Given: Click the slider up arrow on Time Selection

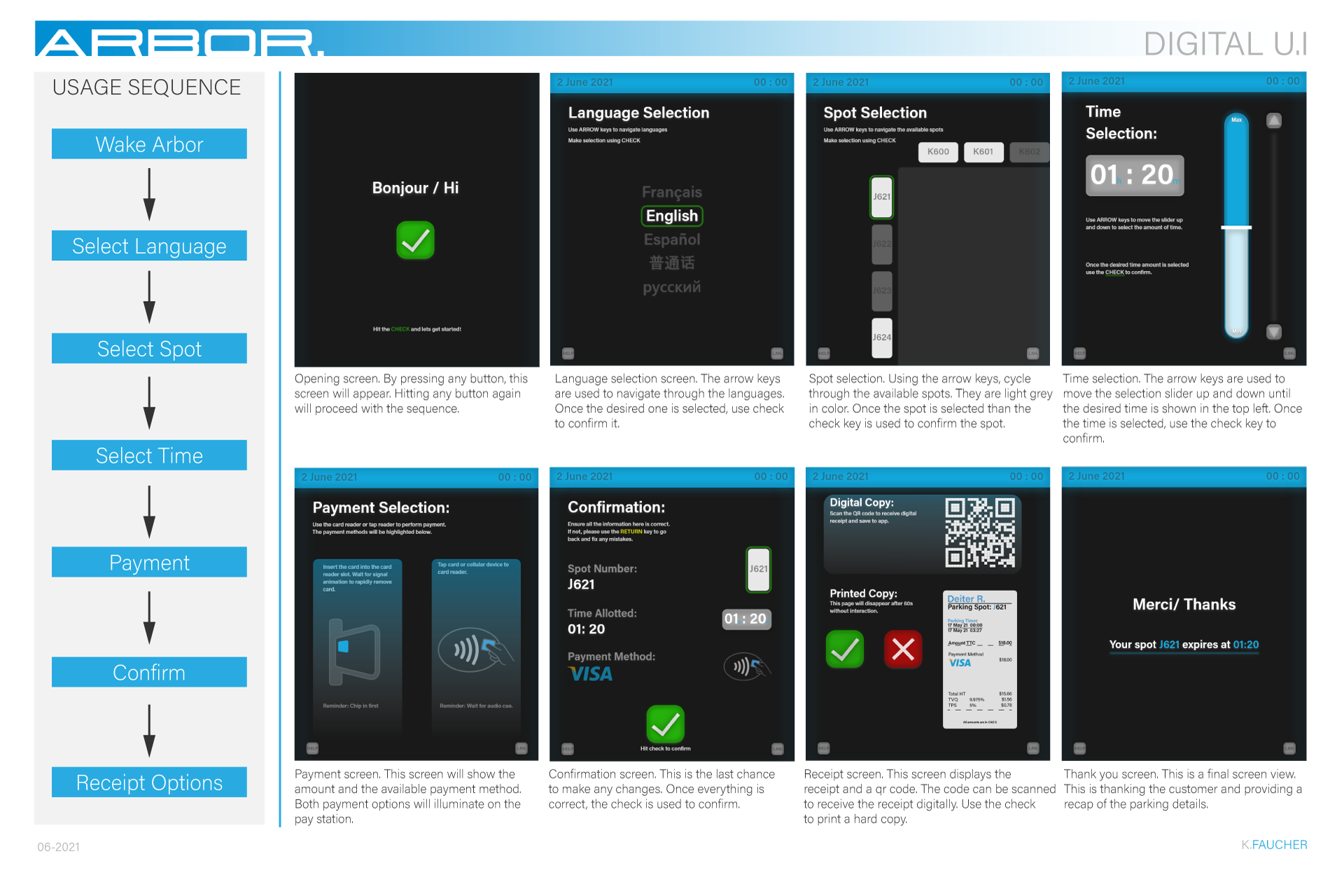Looking at the screenshot, I should [x=1274, y=120].
